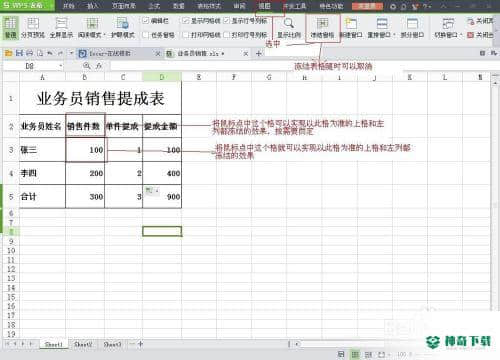Enable the Task Pane (任务窗格) checkbox
The image size is (500, 360).
coord(146,35)
